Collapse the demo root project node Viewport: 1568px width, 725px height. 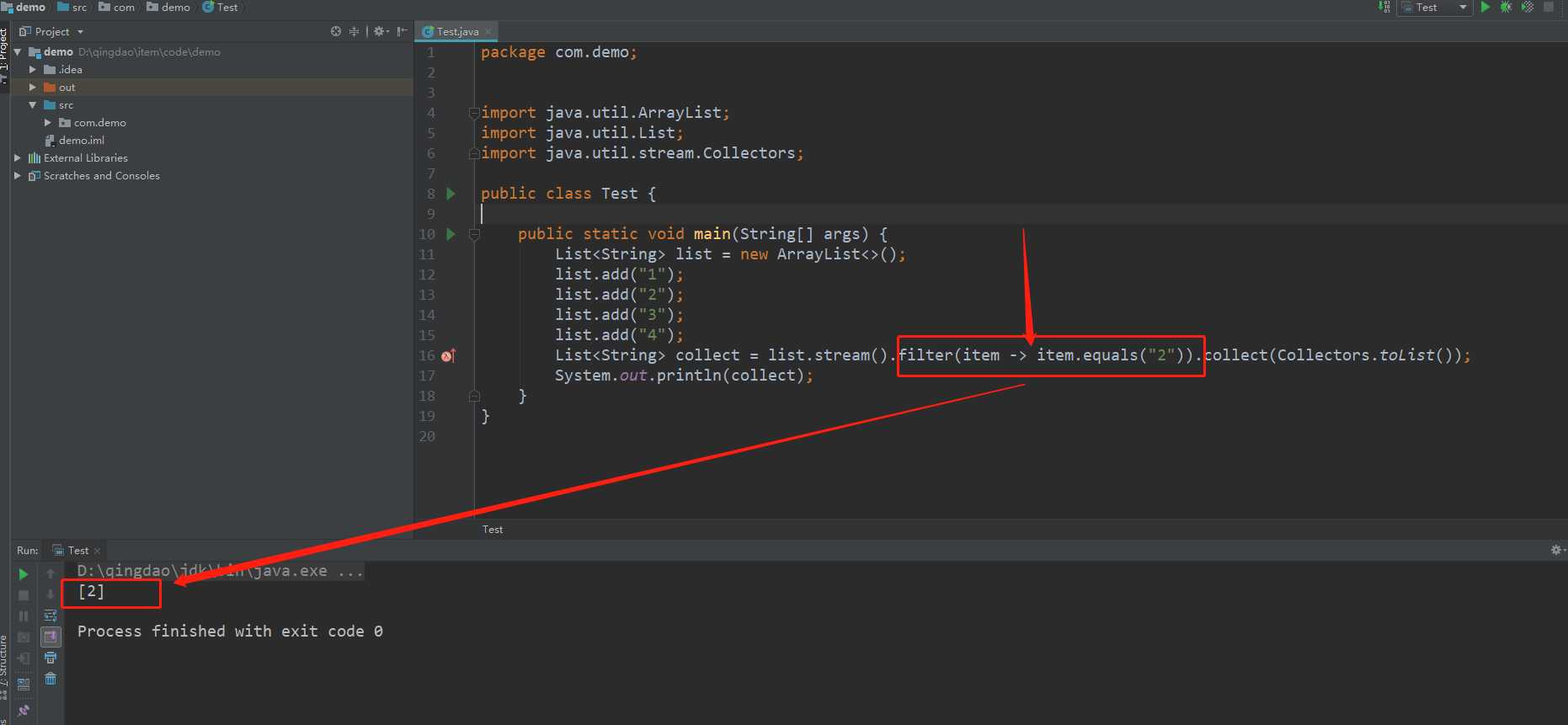[x=17, y=52]
